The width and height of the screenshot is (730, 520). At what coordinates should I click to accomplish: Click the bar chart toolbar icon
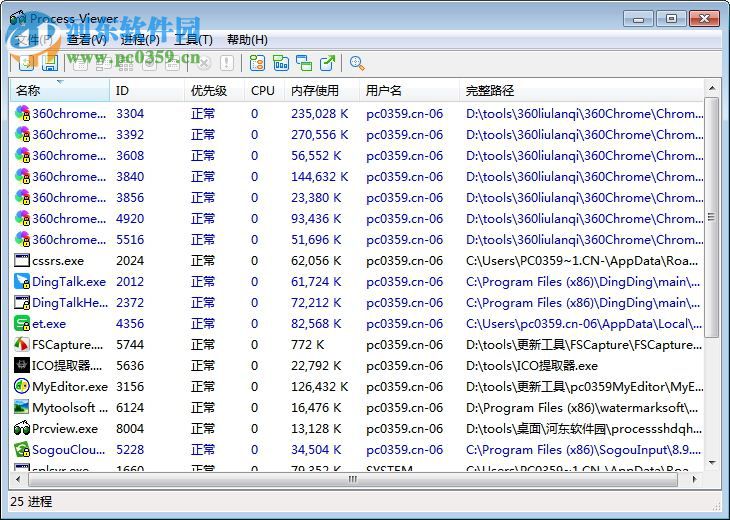(281, 63)
